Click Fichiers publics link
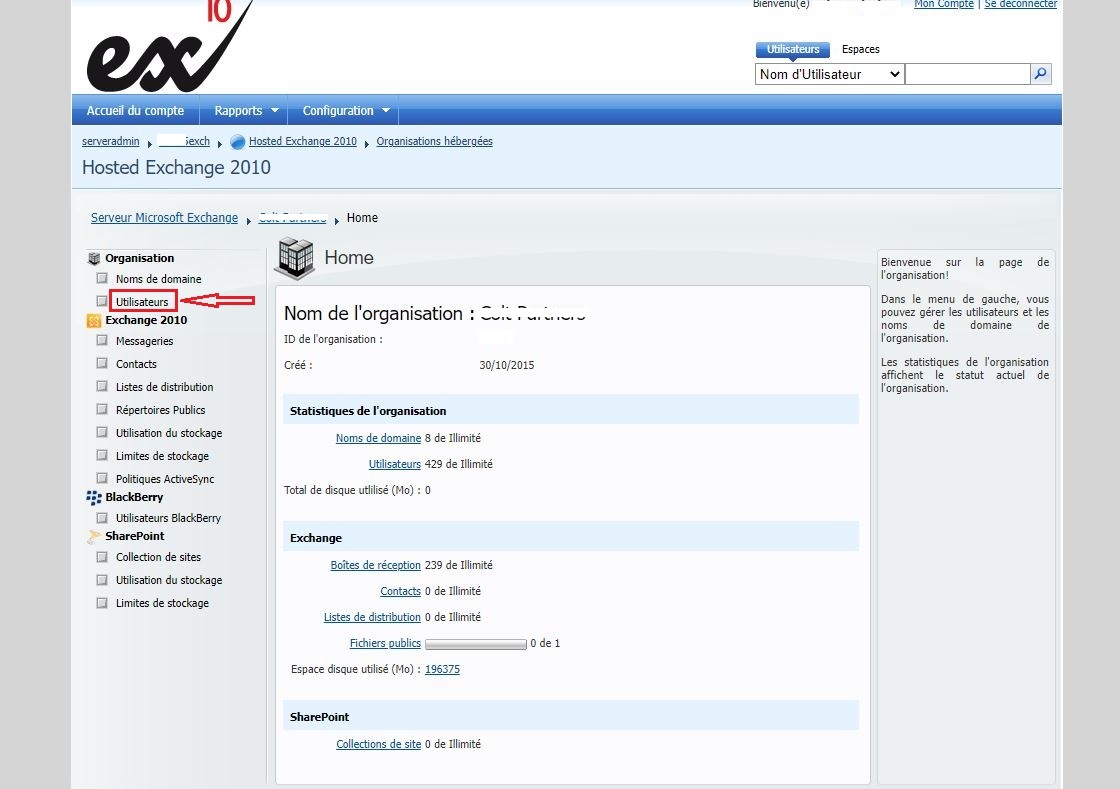Screen dimensions: 1120x789 [385, 643]
